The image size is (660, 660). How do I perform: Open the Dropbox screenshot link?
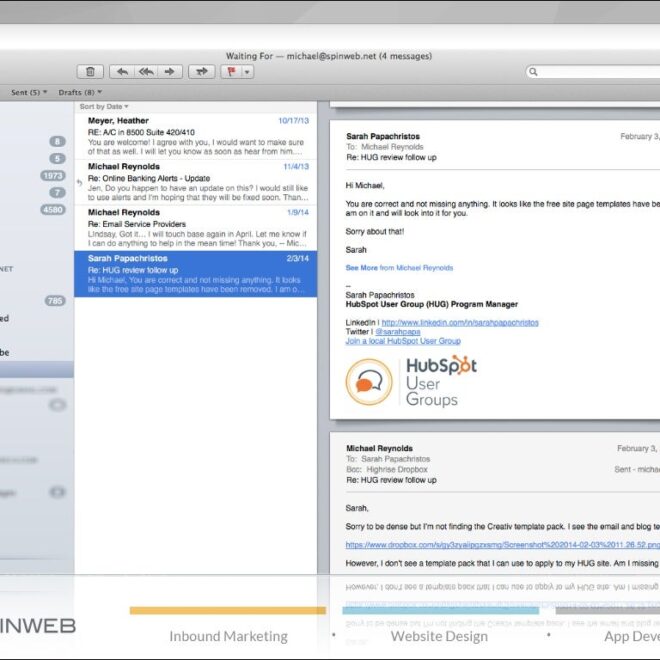(x=502, y=545)
